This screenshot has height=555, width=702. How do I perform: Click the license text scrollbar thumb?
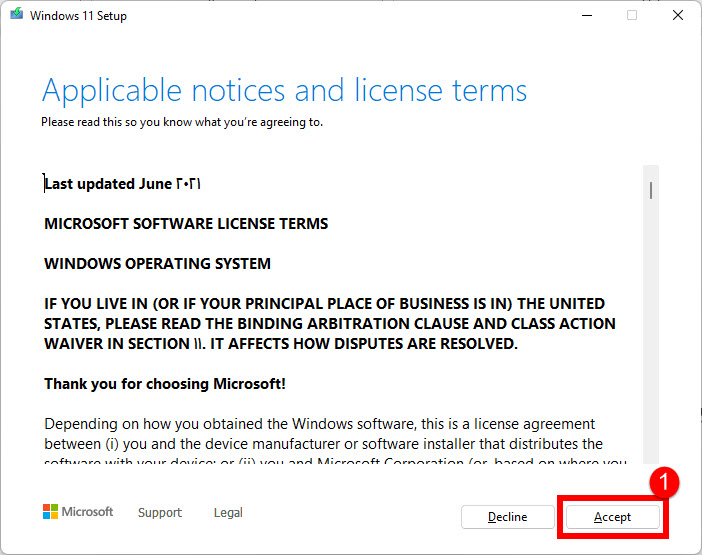click(651, 190)
